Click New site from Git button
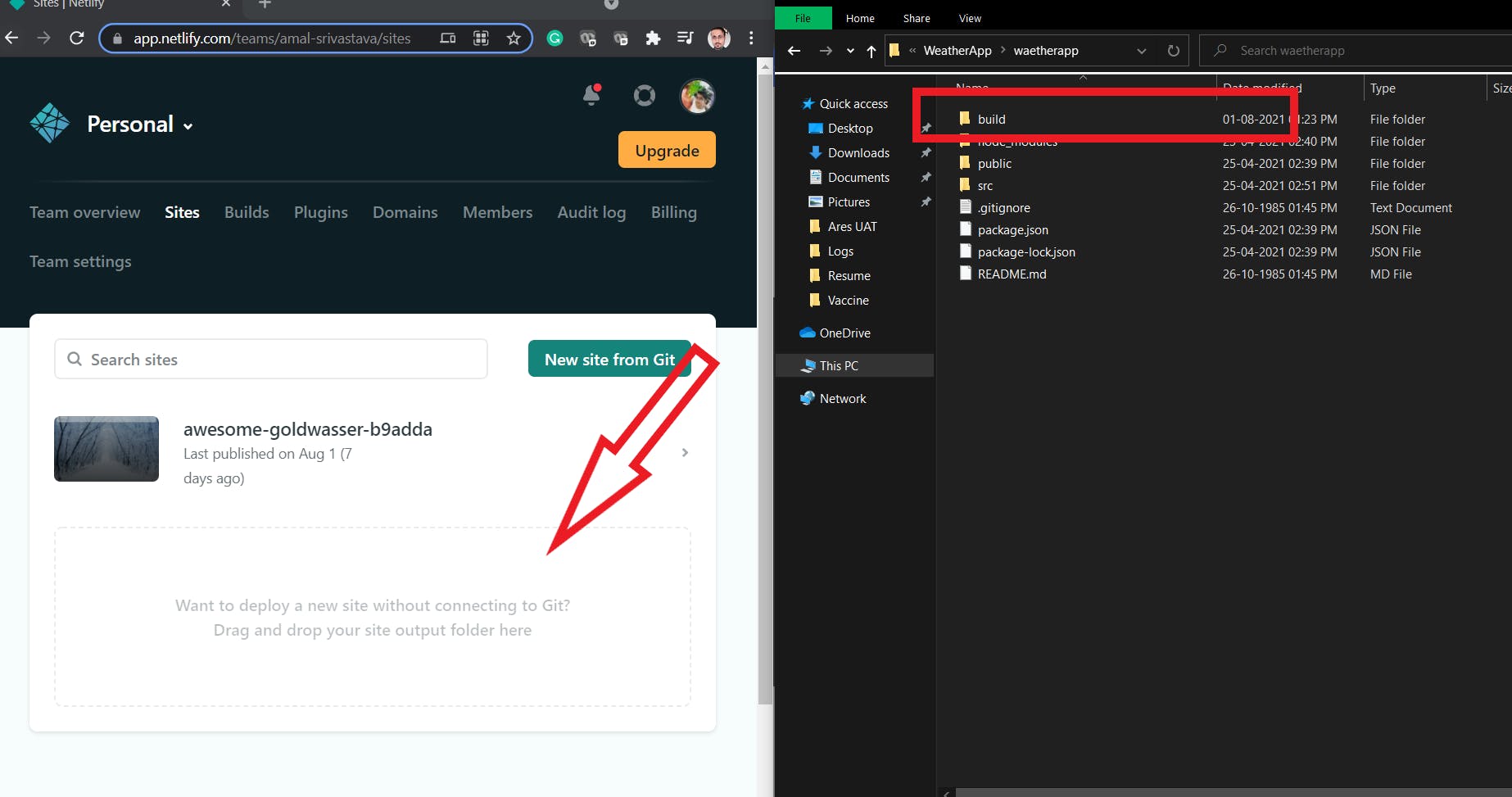1512x797 pixels. coord(609,359)
